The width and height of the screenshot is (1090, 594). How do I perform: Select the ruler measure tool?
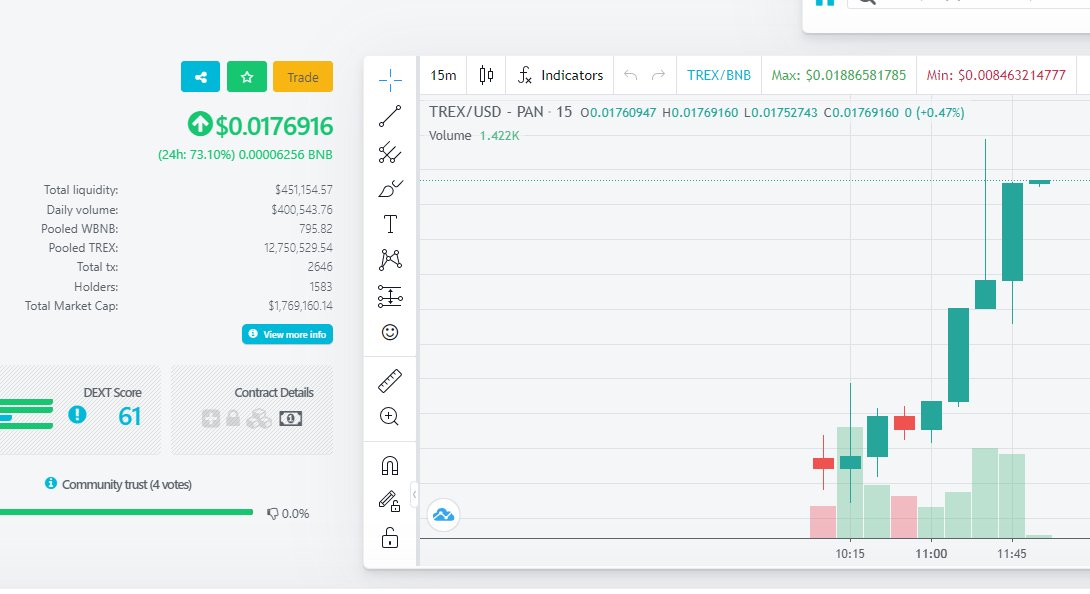click(x=390, y=381)
